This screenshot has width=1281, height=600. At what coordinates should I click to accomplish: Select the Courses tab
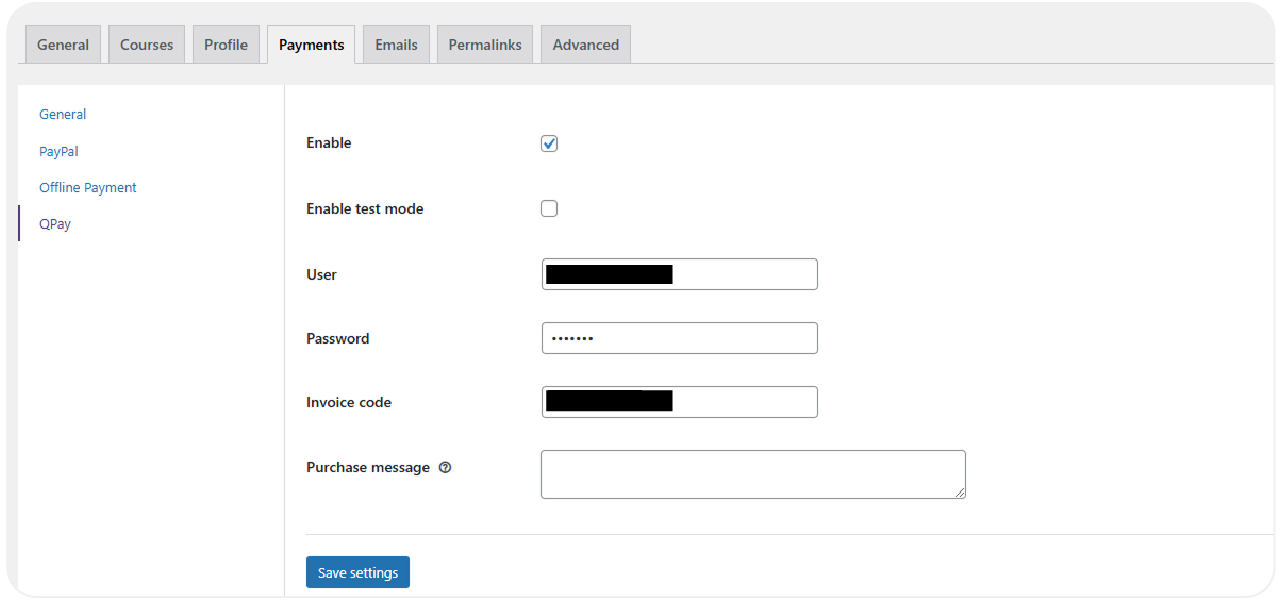pos(146,44)
